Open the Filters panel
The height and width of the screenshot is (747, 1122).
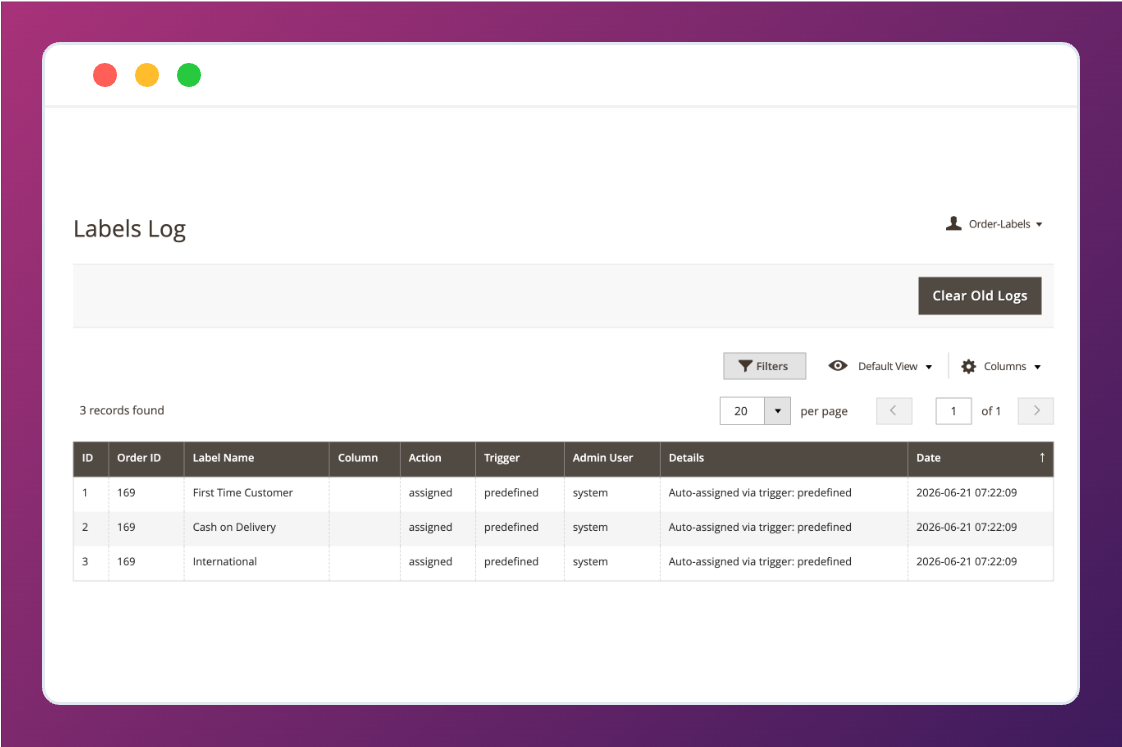click(x=764, y=366)
